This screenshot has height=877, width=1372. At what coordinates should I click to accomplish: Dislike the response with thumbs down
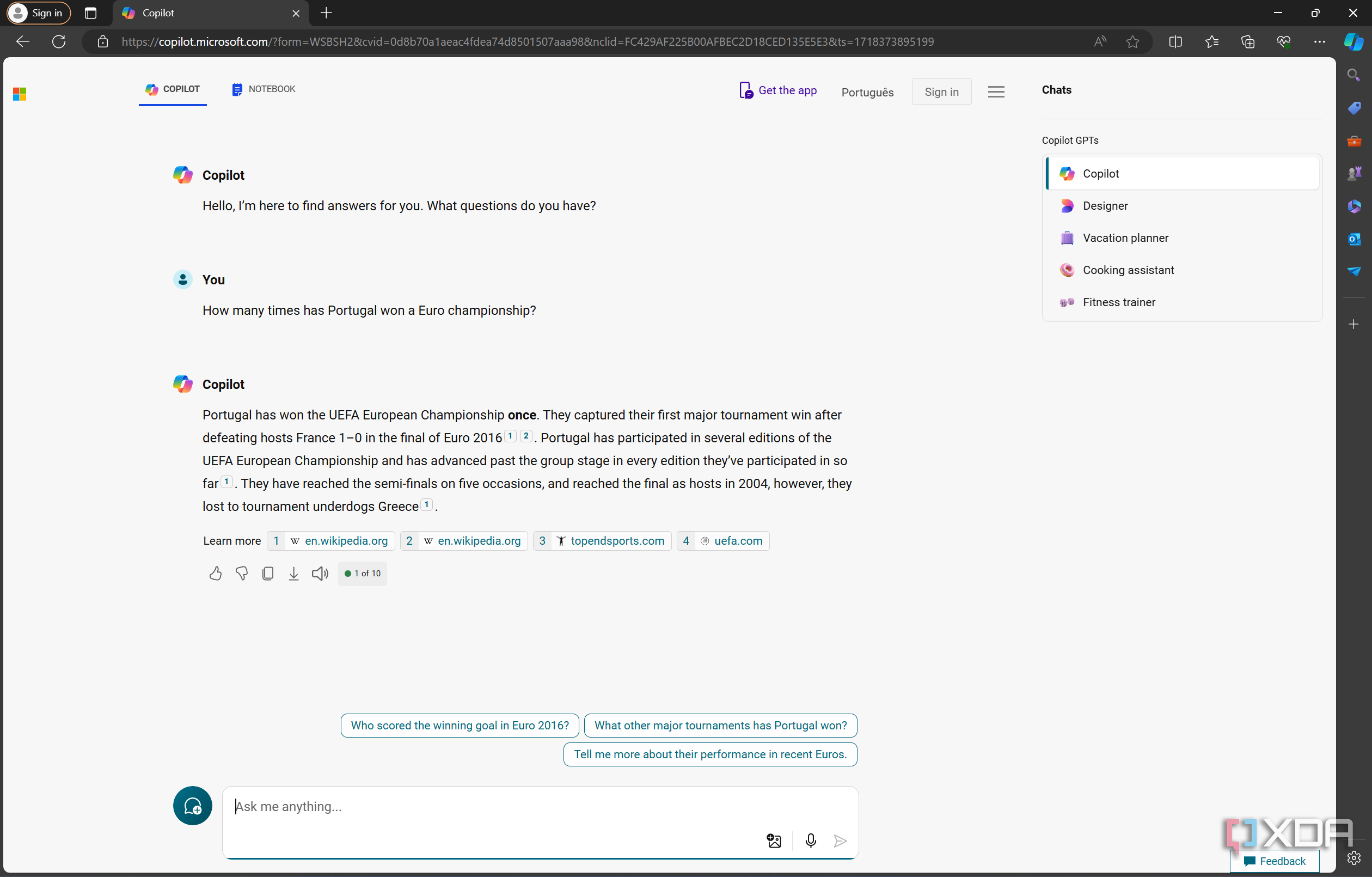241,573
